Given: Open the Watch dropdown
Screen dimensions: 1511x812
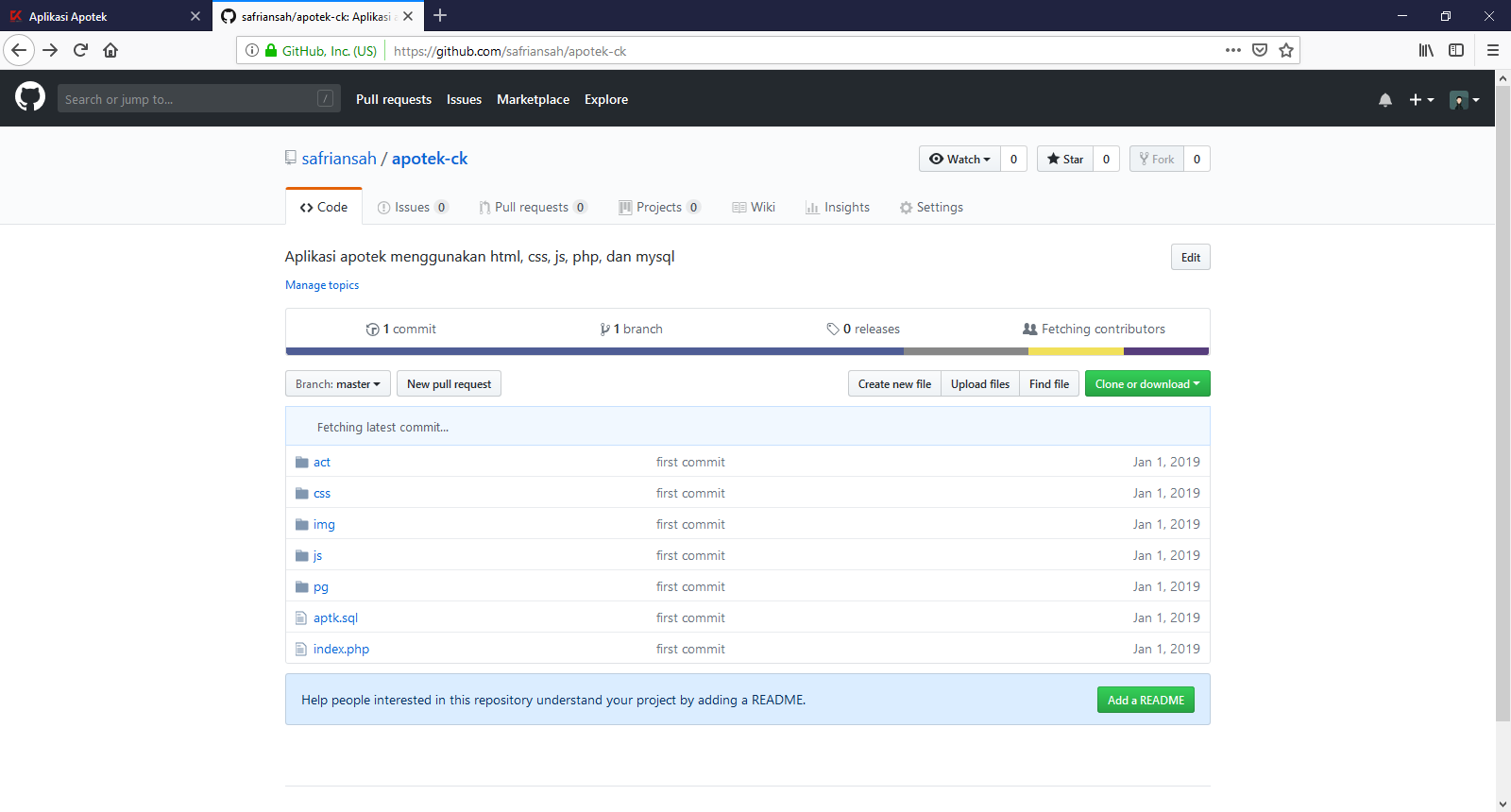Looking at the screenshot, I should pyautogui.click(x=960, y=159).
